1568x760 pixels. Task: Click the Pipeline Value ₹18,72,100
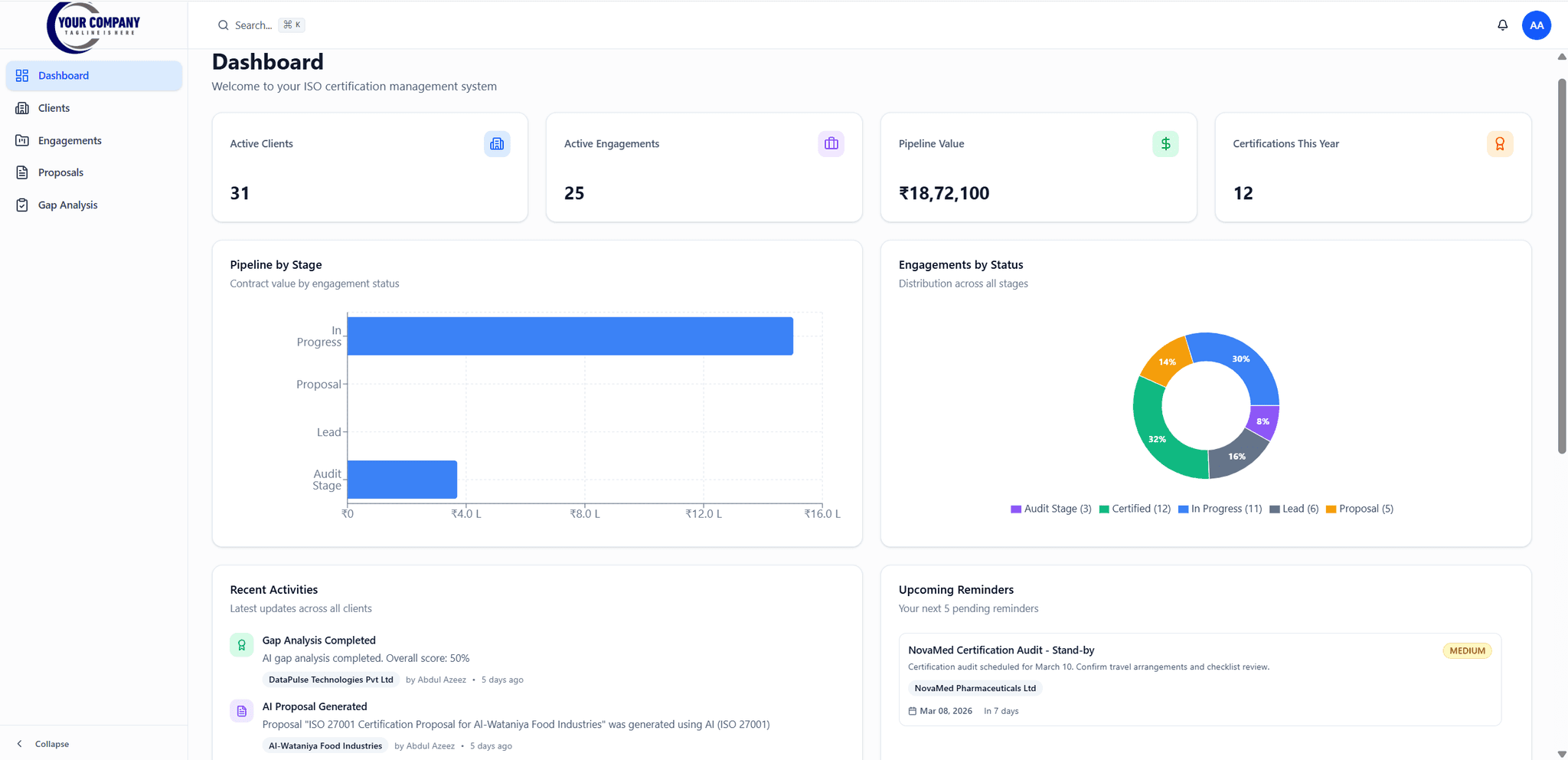[944, 193]
